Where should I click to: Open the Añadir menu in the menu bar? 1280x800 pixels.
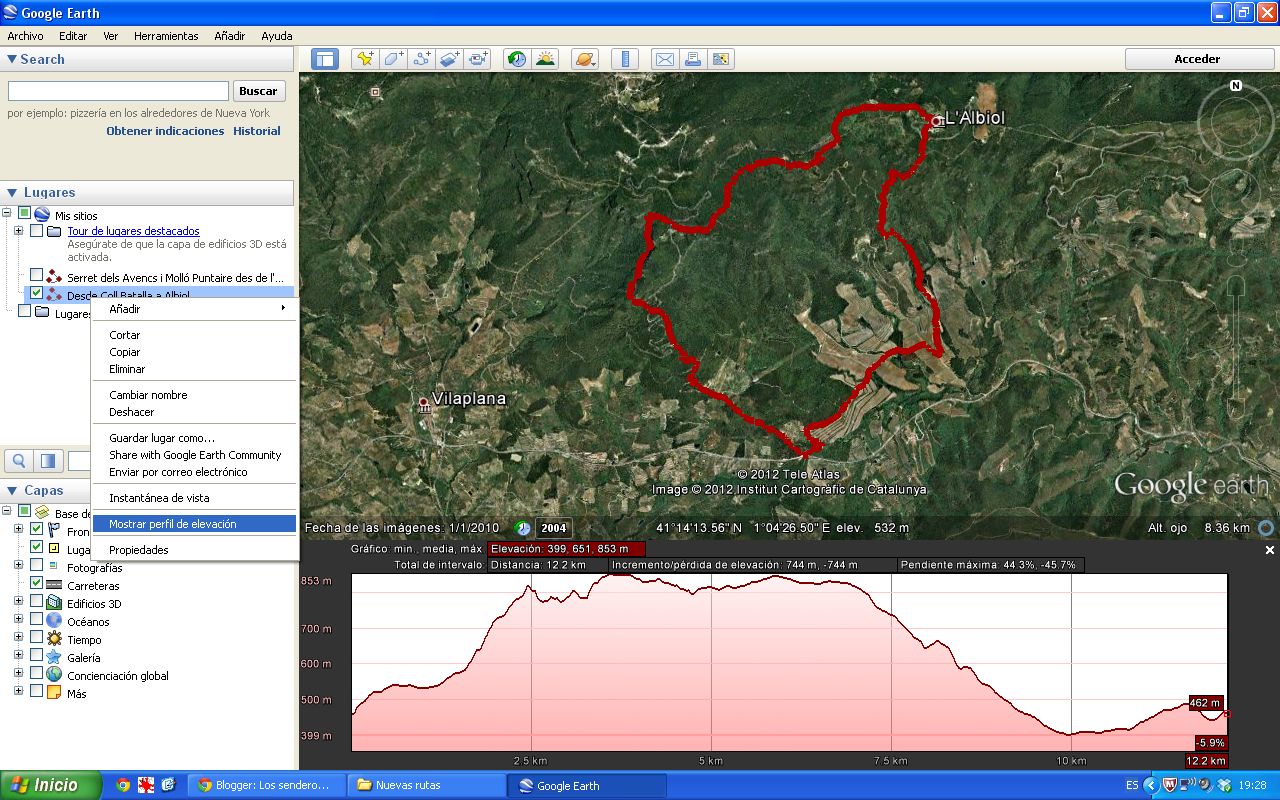click(229, 36)
